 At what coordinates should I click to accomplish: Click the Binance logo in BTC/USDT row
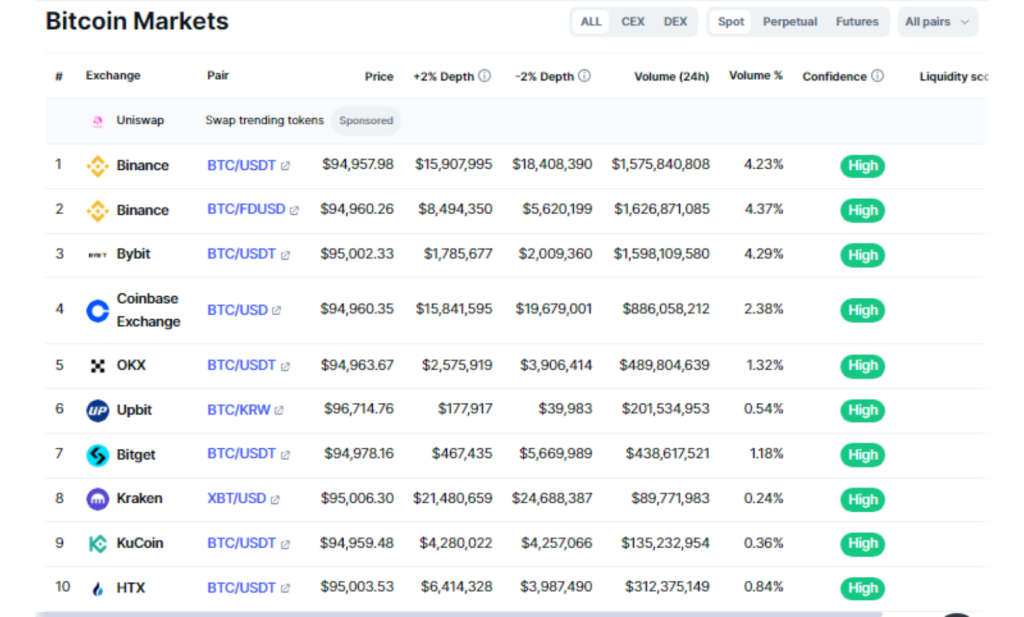point(97,166)
